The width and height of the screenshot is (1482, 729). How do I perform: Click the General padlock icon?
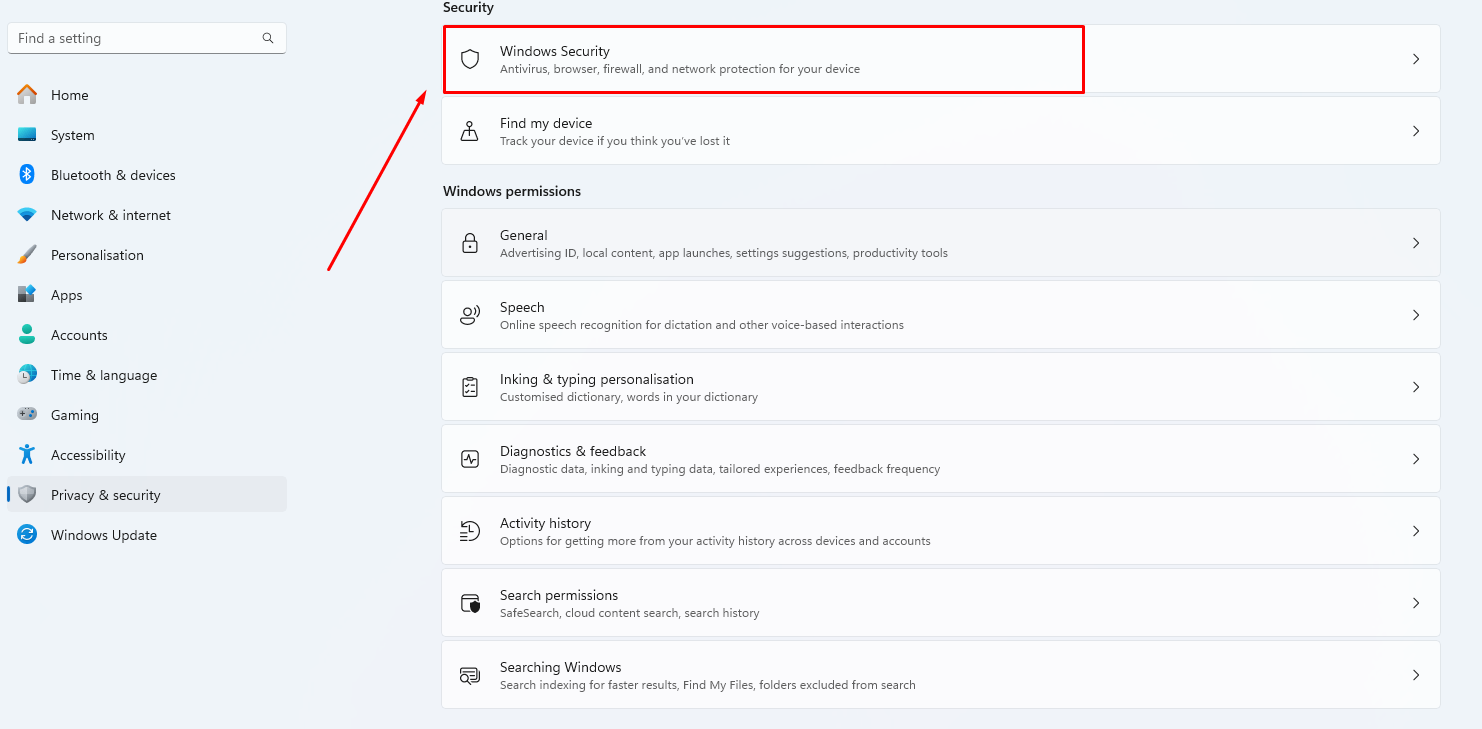pyautogui.click(x=470, y=243)
